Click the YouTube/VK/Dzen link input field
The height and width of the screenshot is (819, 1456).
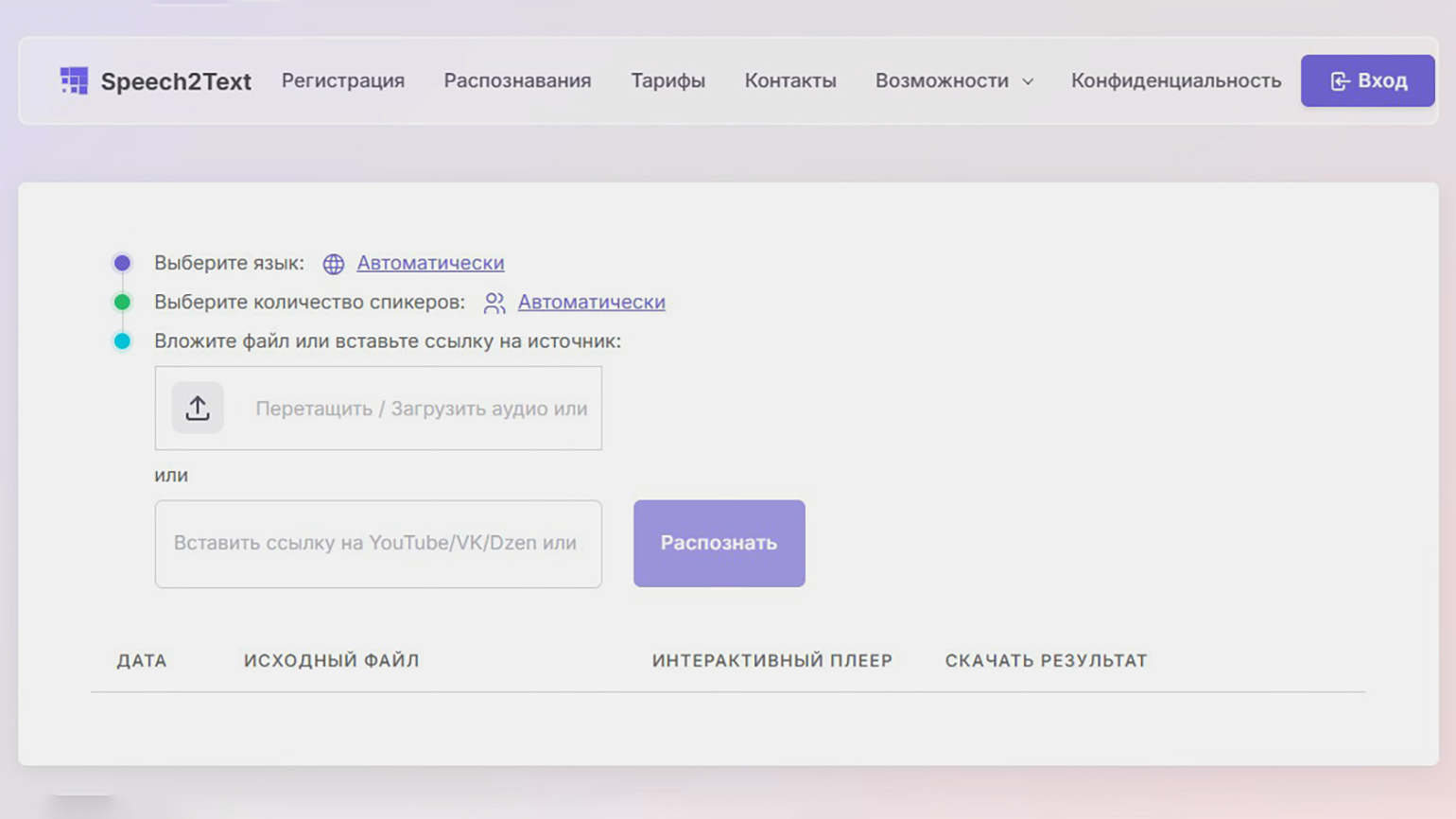click(x=377, y=544)
